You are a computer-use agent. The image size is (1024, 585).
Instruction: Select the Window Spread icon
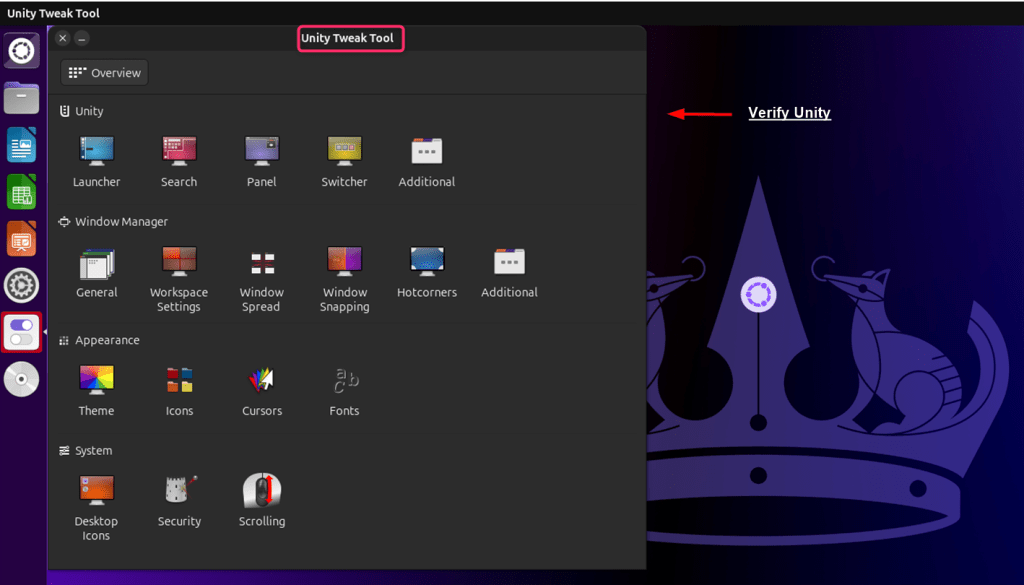261,260
